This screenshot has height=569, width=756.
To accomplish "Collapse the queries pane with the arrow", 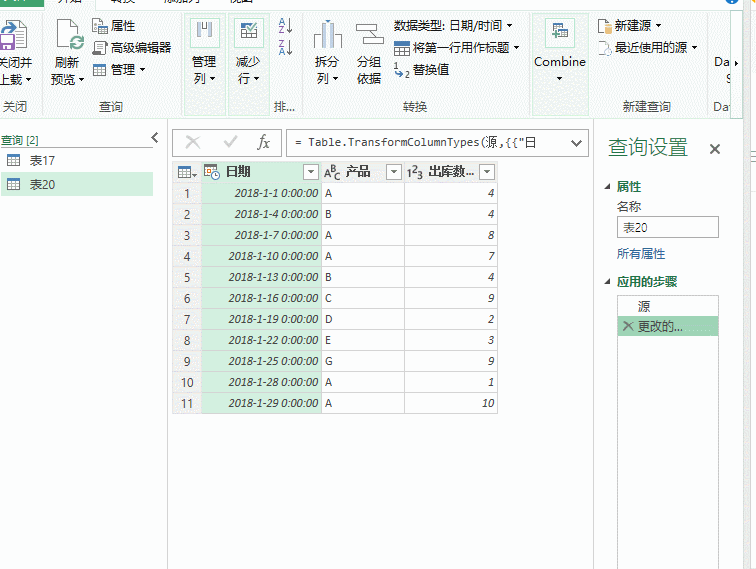I will [x=155, y=138].
